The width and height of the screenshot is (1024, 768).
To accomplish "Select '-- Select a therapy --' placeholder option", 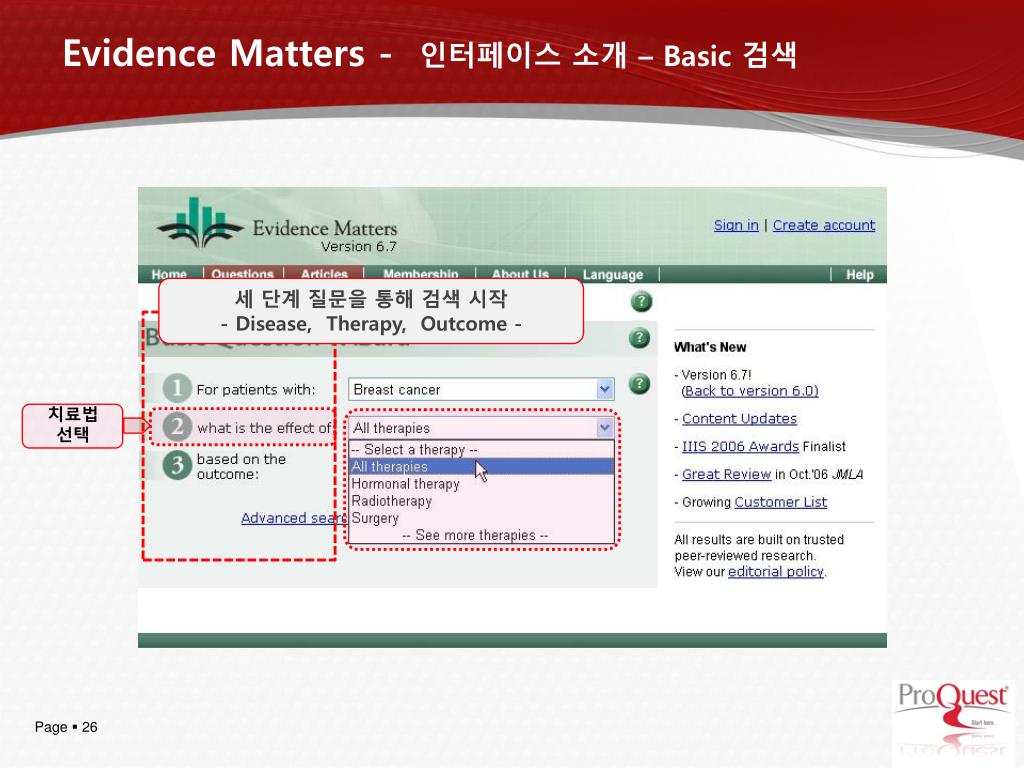I will click(481, 449).
